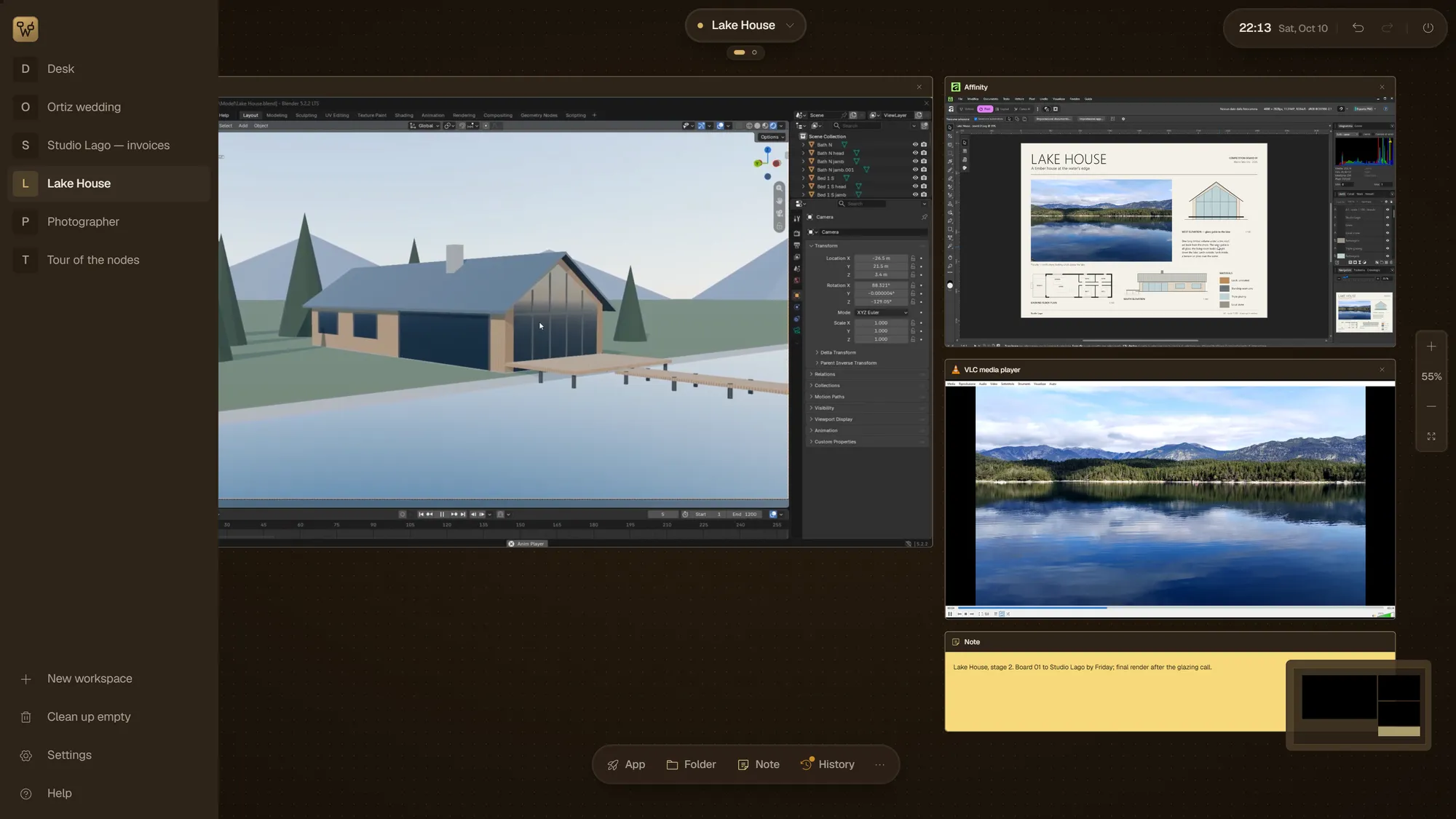Select wireframe viewport shading mode in Blender

[749, 125]
